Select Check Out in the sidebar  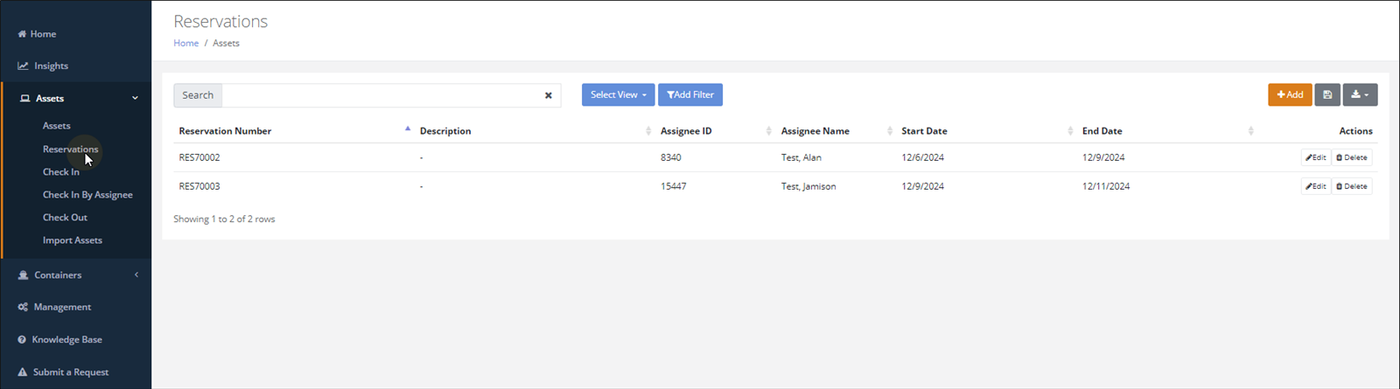pyautogui.click(x=65, y=217)
